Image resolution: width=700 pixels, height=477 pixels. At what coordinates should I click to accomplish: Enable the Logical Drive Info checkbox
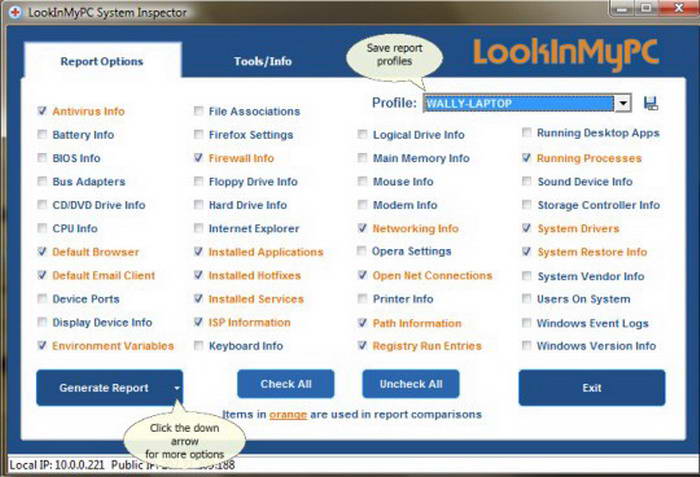click(362, 134)
